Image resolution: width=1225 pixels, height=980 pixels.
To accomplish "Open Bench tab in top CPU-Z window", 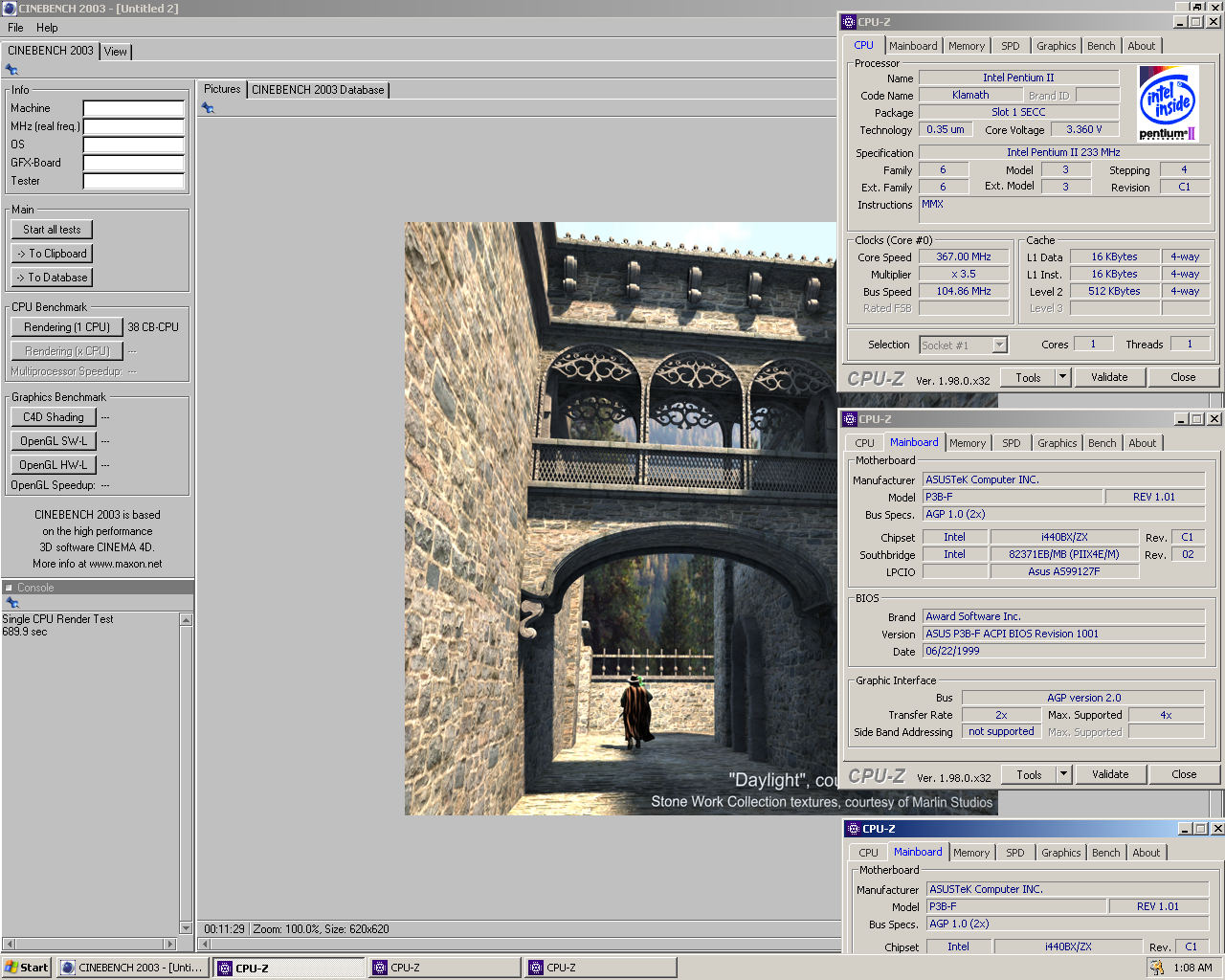I will (x=1102, y=46).
